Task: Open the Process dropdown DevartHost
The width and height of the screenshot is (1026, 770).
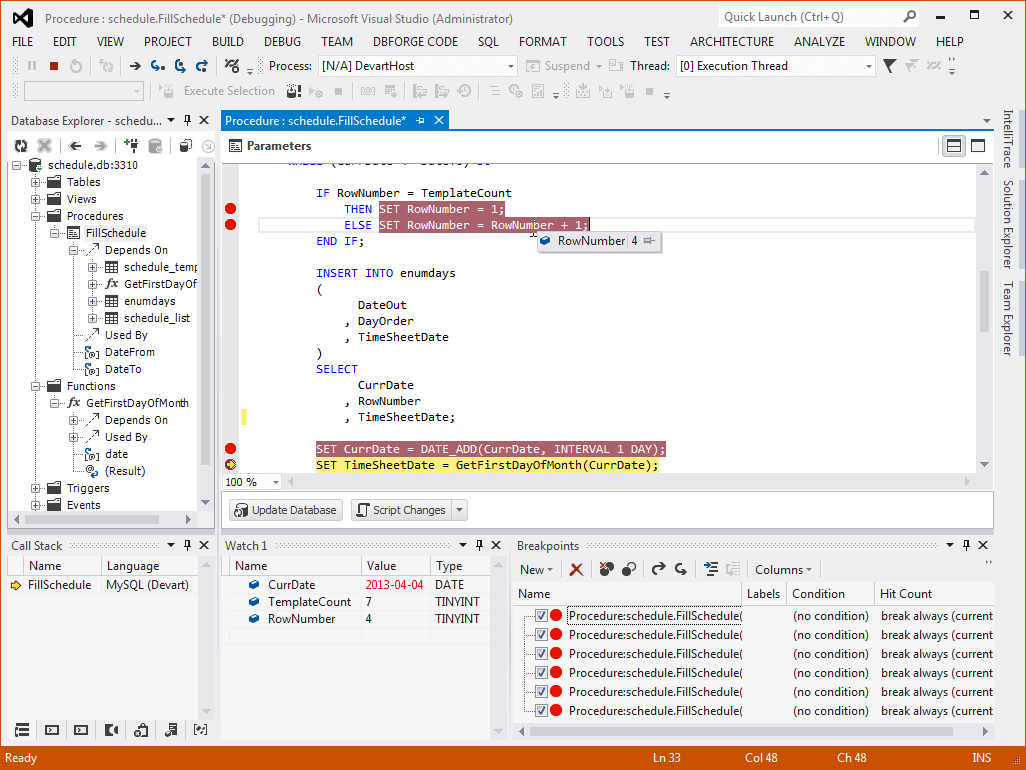Action: pos(418,66)
